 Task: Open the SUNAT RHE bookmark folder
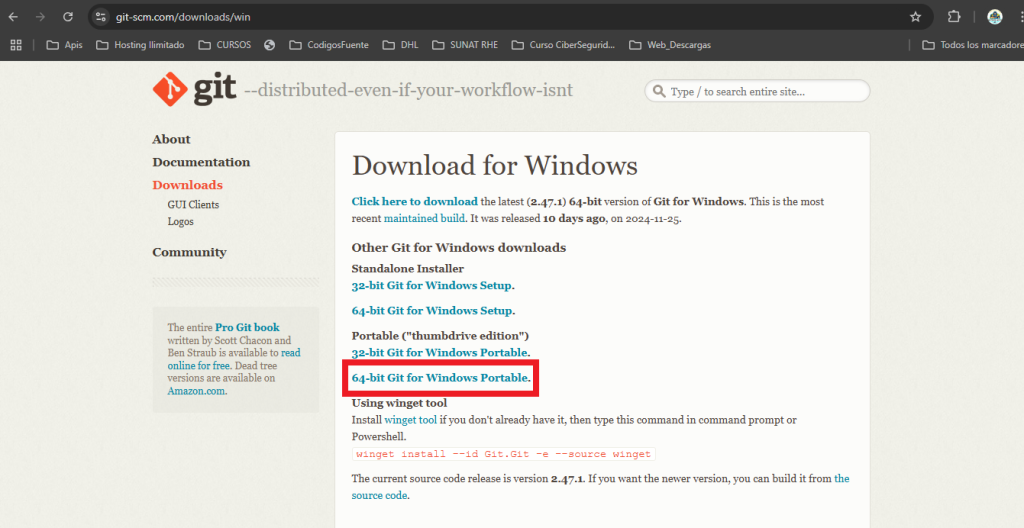click(465, 45)
